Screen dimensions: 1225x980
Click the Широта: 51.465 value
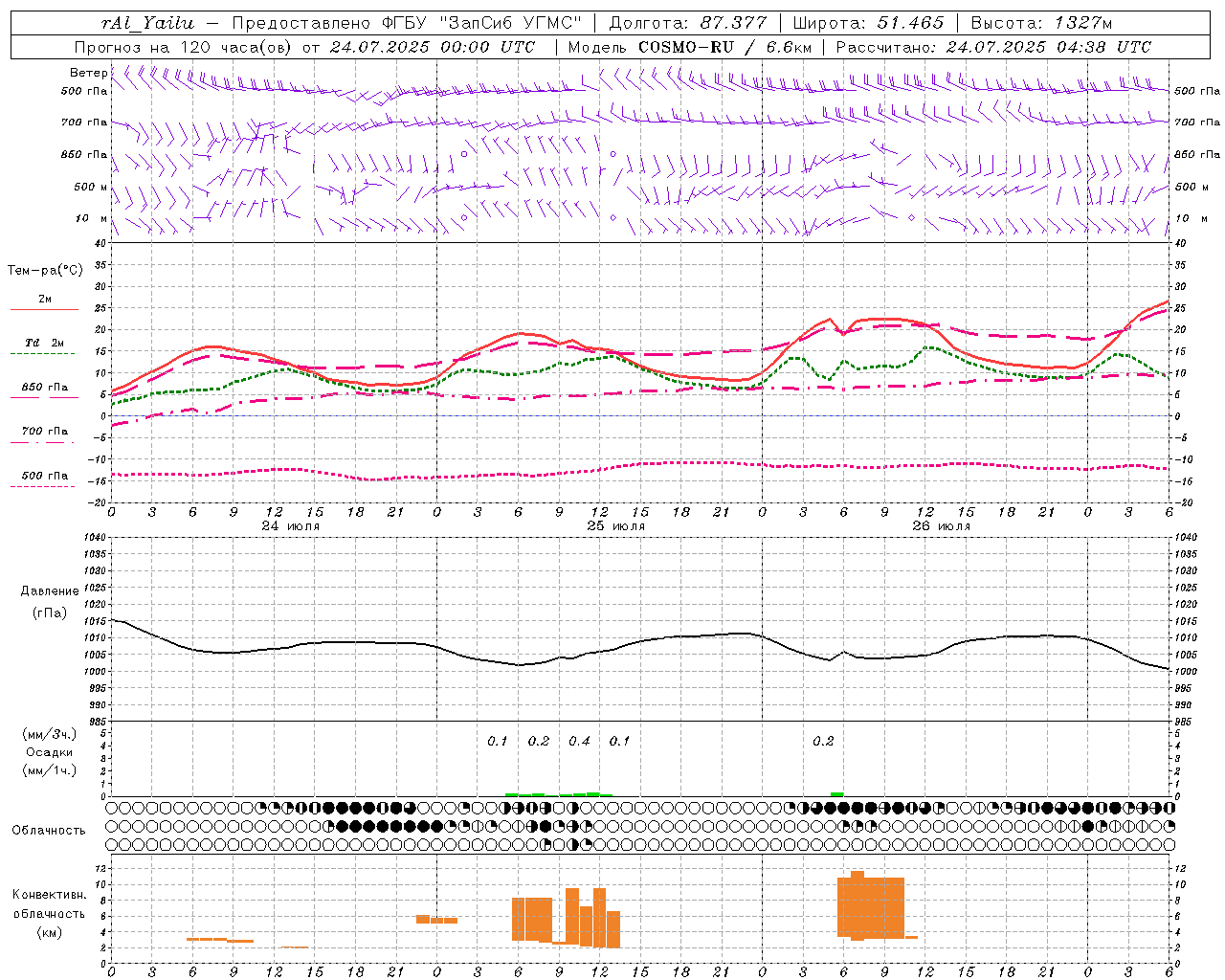click(x=868, y=23)
